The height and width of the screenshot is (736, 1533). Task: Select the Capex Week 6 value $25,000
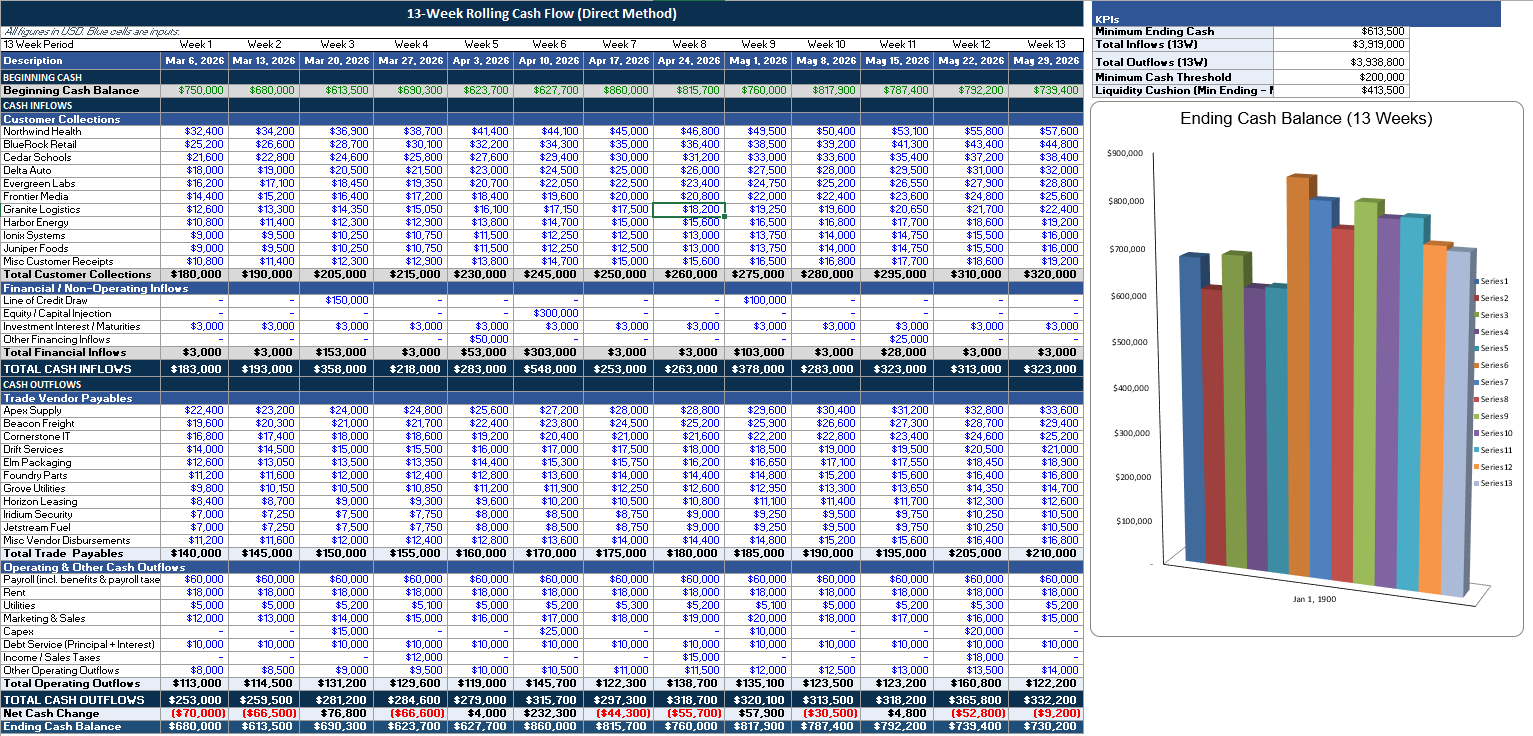(549, 631)
